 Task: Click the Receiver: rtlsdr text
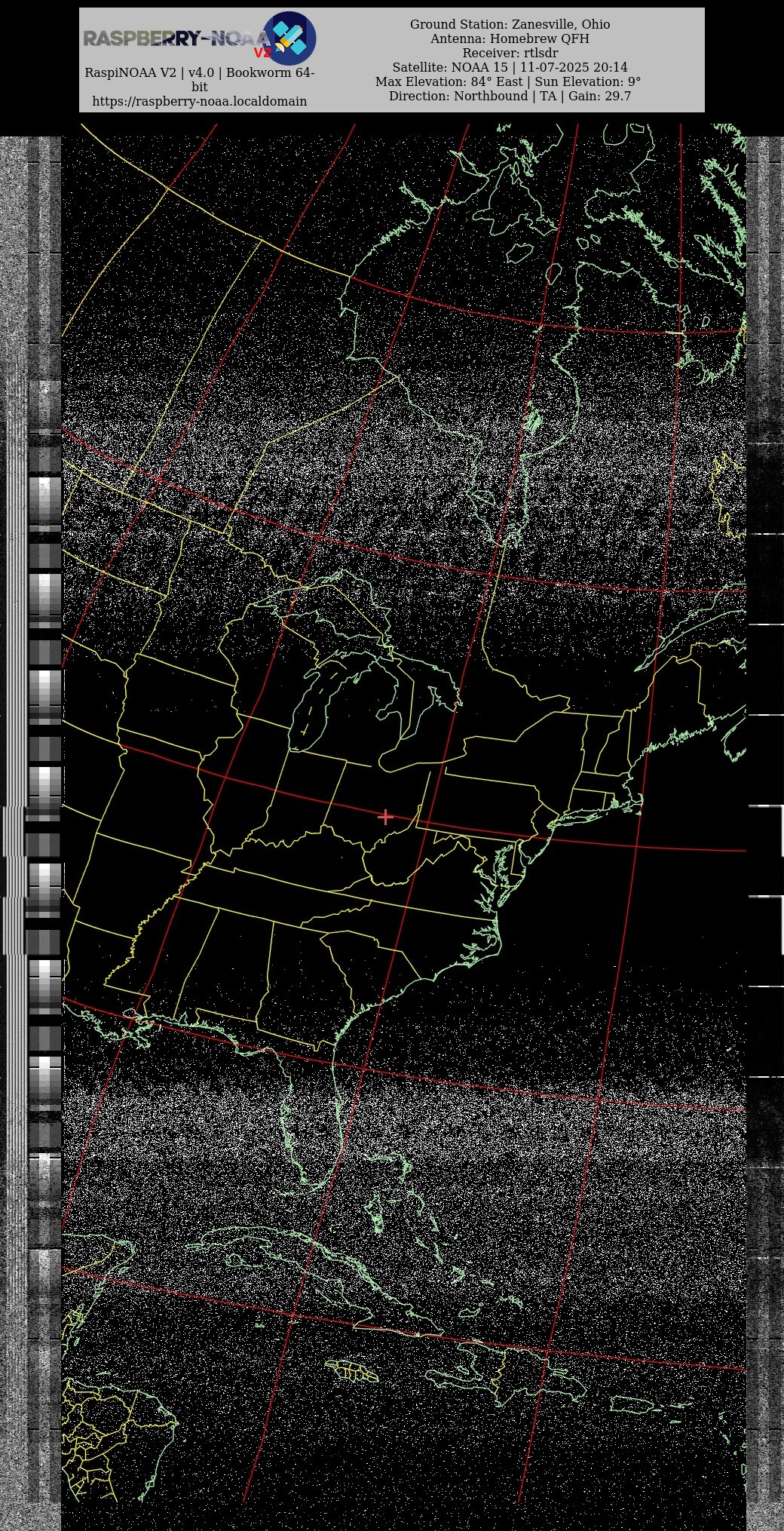click(x=510, y=53)
